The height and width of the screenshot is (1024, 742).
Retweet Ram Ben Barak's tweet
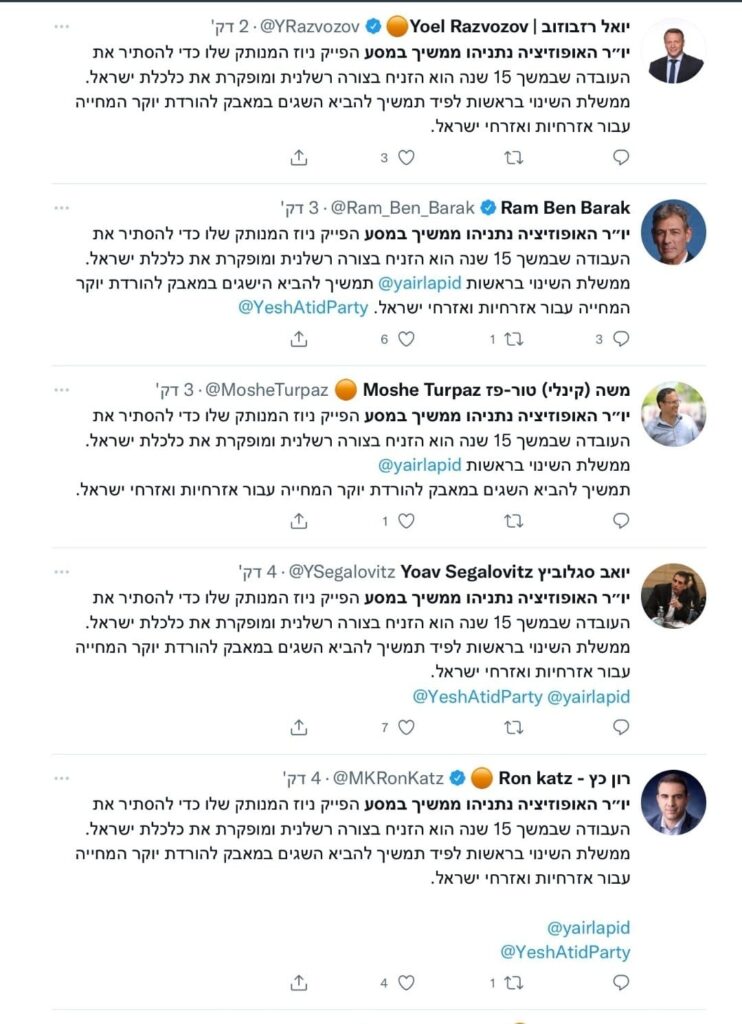tap(513, 341)
